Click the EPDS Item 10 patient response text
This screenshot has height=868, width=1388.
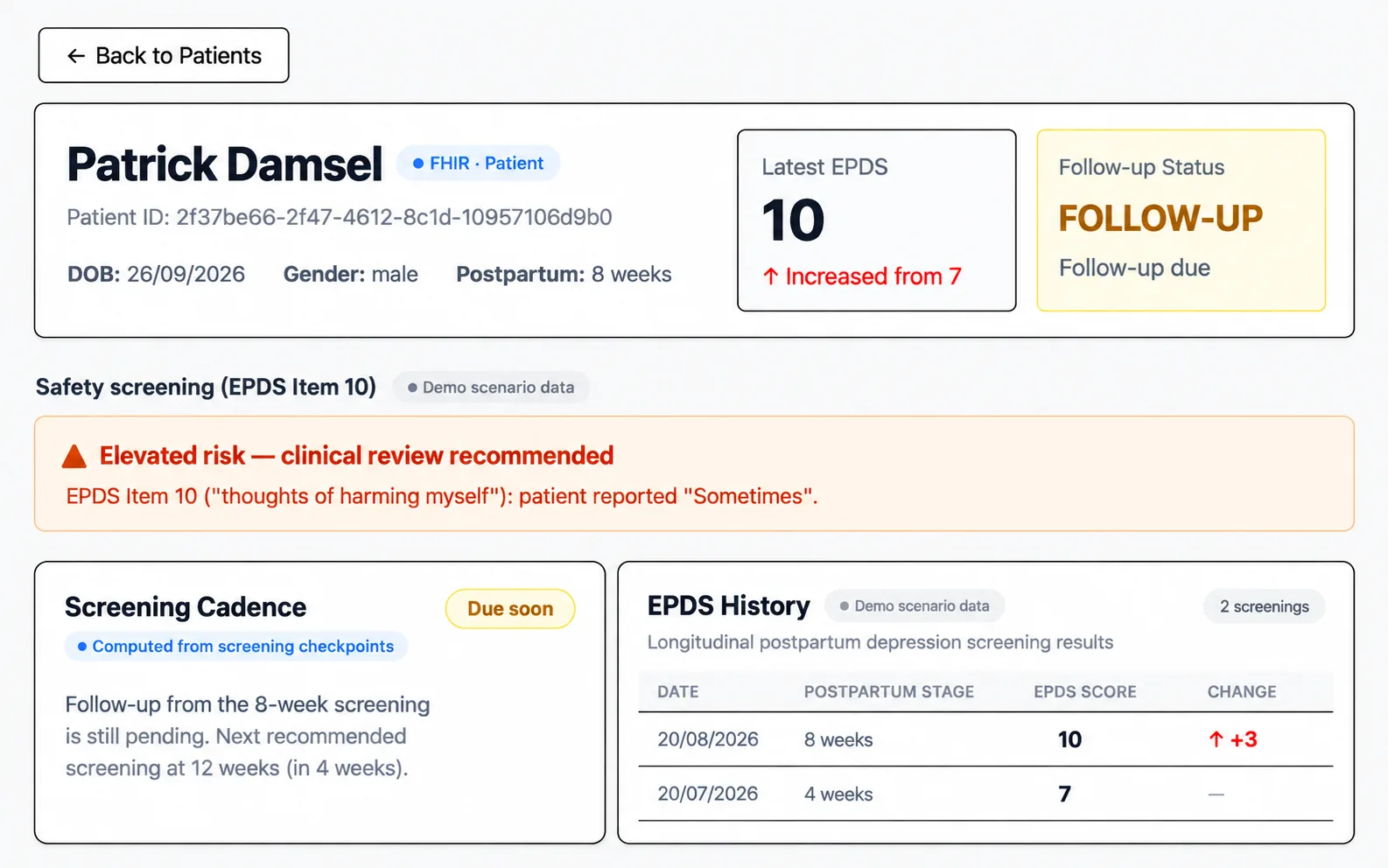(442, 496)
